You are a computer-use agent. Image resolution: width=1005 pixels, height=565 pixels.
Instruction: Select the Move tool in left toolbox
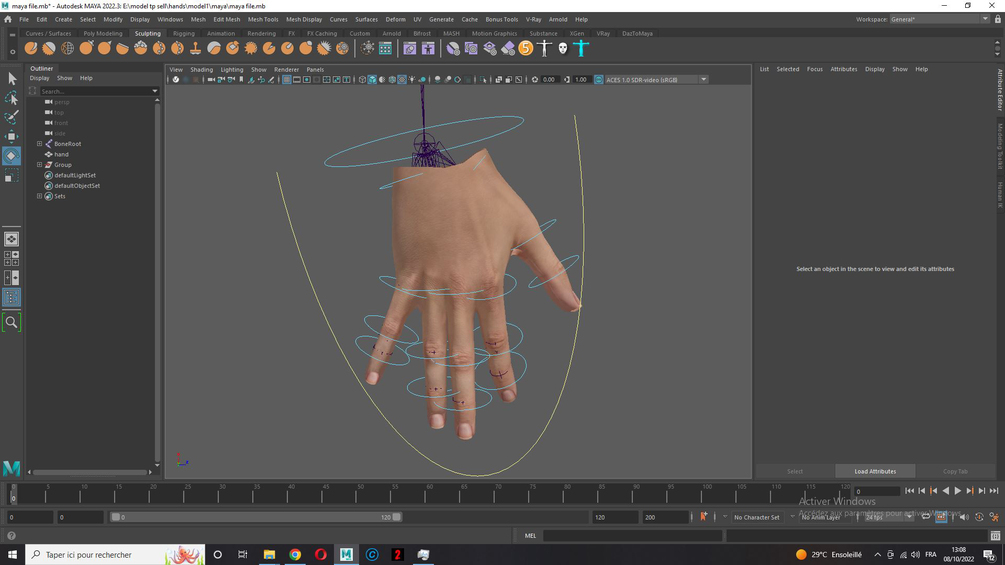(x=12, y=136)
